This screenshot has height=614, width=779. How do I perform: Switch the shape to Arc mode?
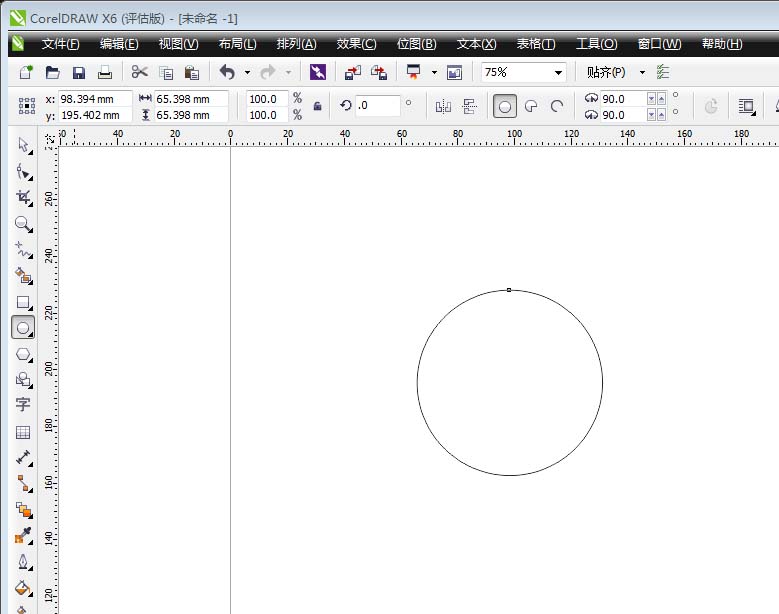pos(557,106)
